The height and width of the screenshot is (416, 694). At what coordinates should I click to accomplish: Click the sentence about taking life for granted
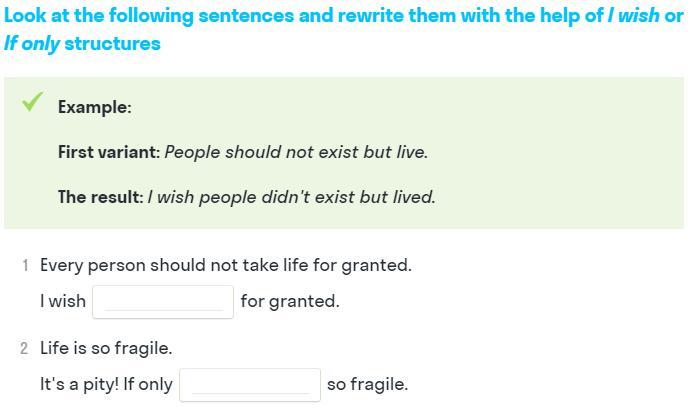pyautogui.click(x=226, y=265)
